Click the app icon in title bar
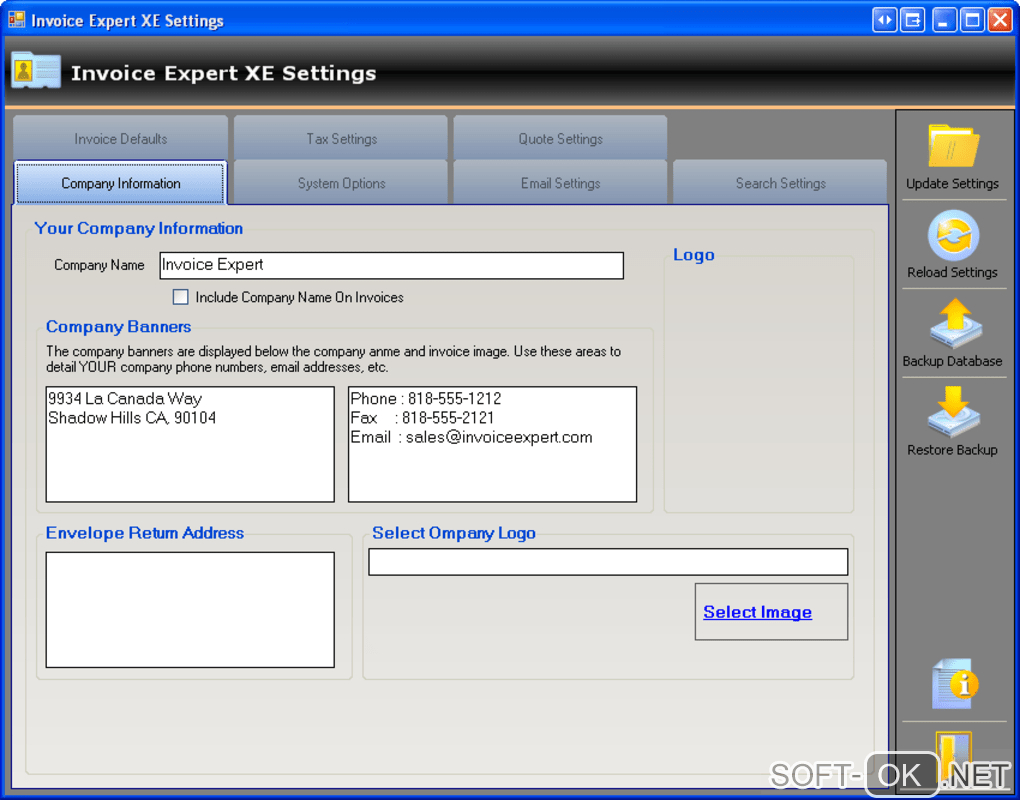The width and height of the screenshot is (1020, 800). click(17, 20)
